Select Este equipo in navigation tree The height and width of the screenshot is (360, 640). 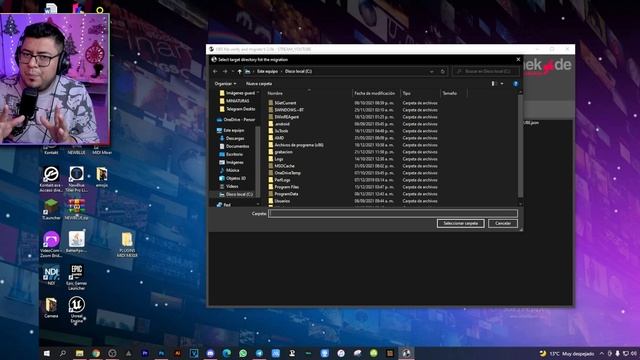pos(230,130)
